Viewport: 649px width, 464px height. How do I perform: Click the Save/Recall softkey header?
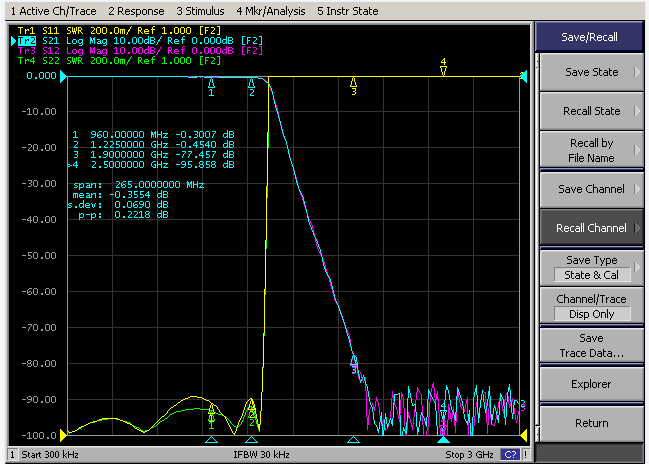[589, 37]
